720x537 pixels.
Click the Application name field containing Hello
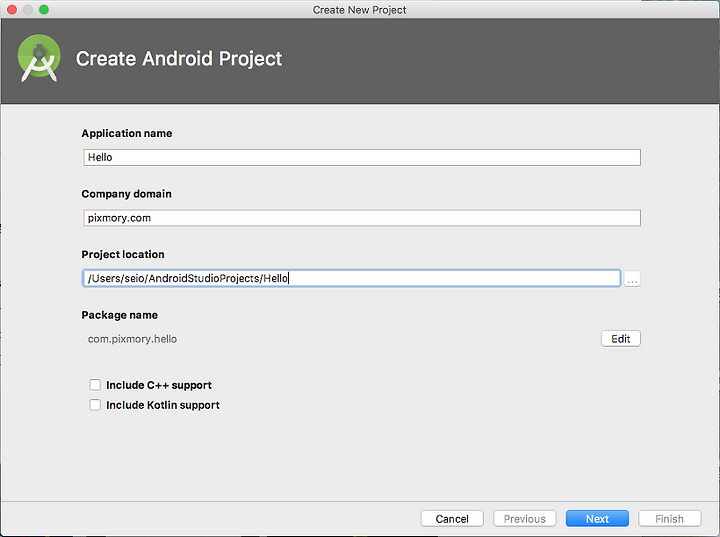coord(362,158)
